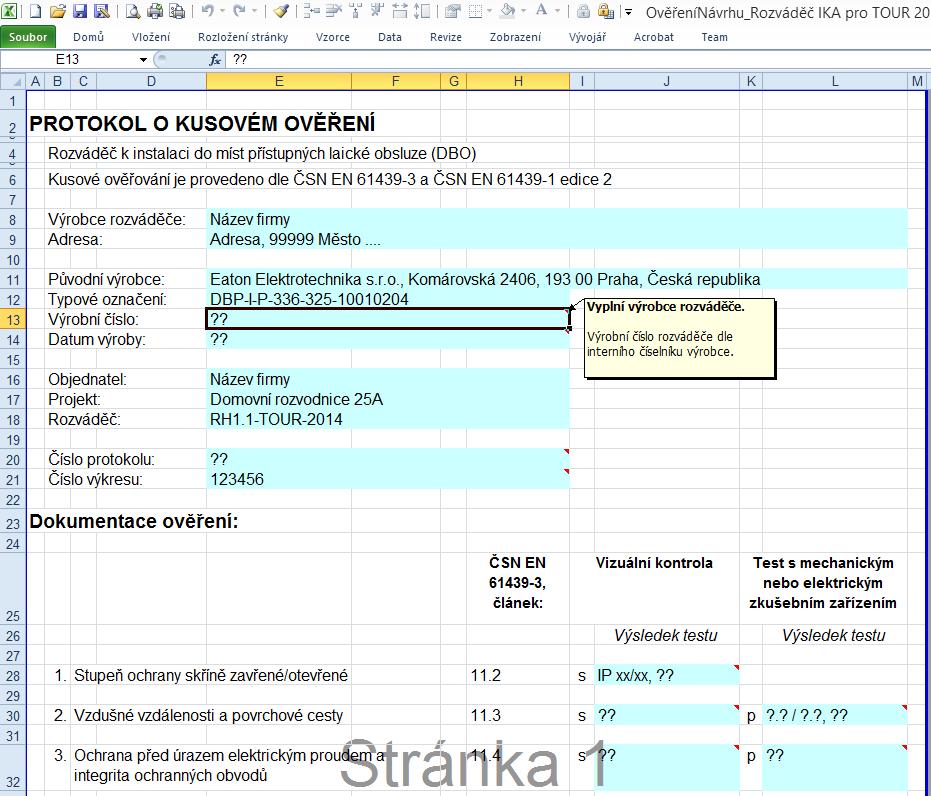Apply the Fill Color paint bucket

pyautogui.click(x=508, y=11)
